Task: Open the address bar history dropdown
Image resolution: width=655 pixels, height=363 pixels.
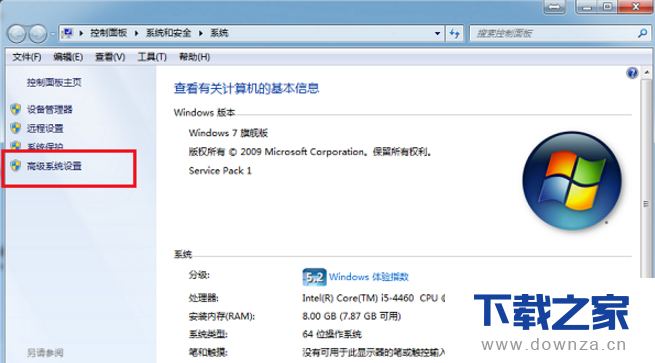Action: click(437, 33)
